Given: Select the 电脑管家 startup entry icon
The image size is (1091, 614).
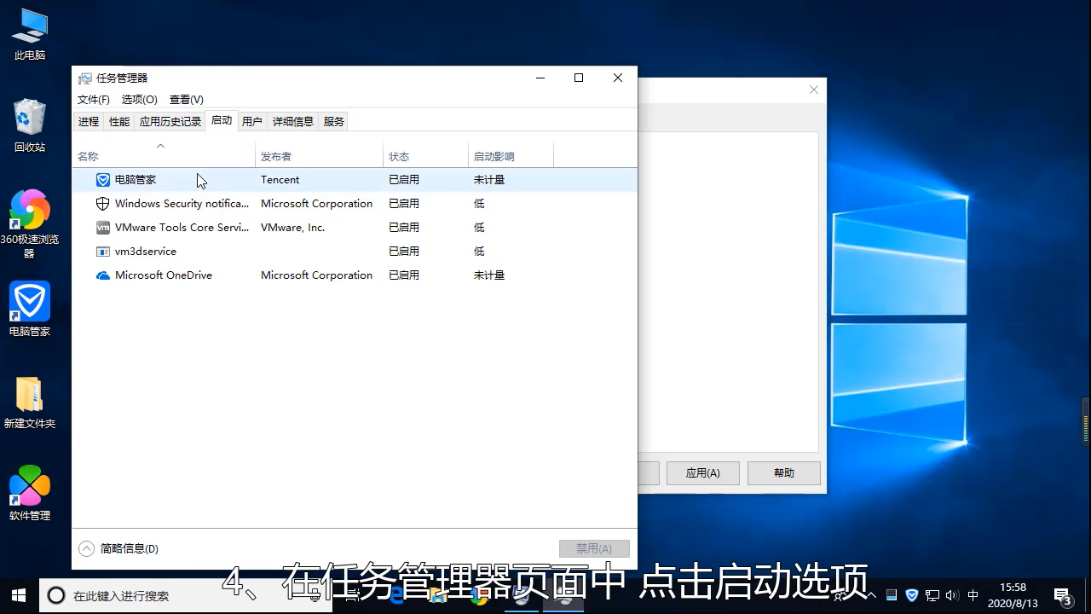Looking at the screenshot, I should [102, 180].
